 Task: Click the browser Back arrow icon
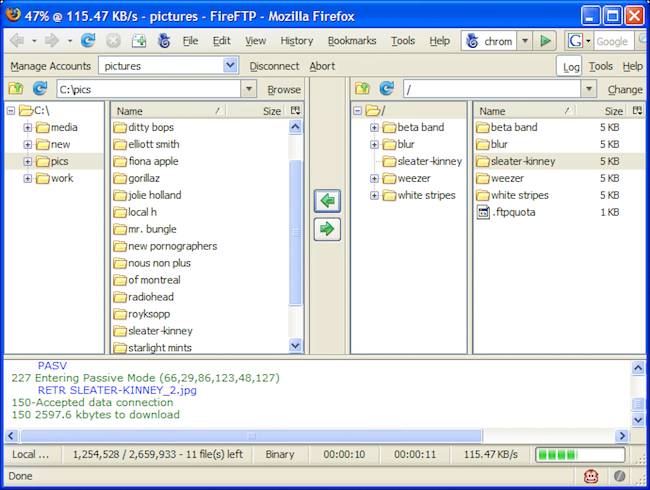pyautogui.click(x=17, y=41)
